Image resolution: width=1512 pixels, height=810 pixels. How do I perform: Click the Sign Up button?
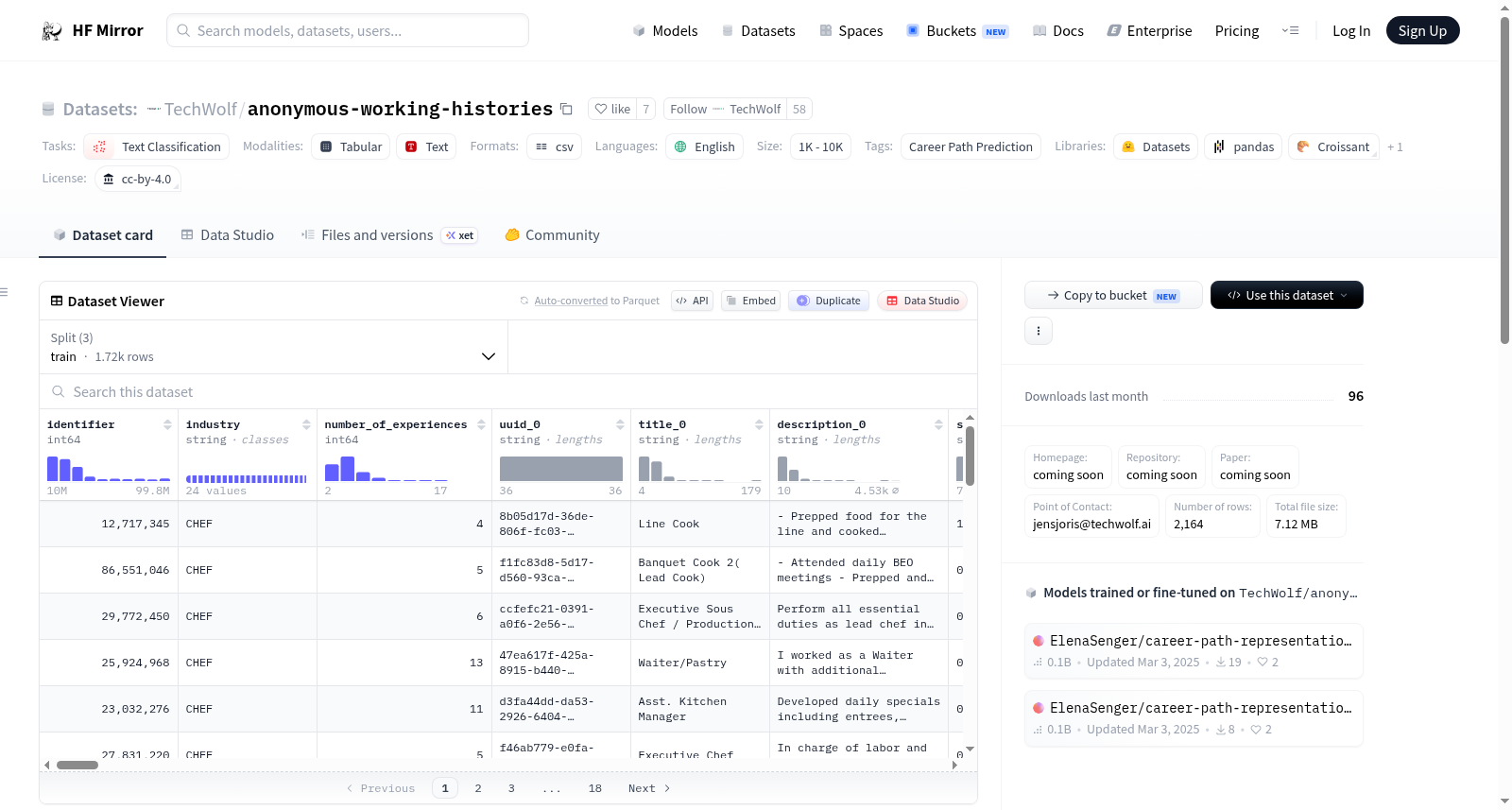[x=1422, y=31]
